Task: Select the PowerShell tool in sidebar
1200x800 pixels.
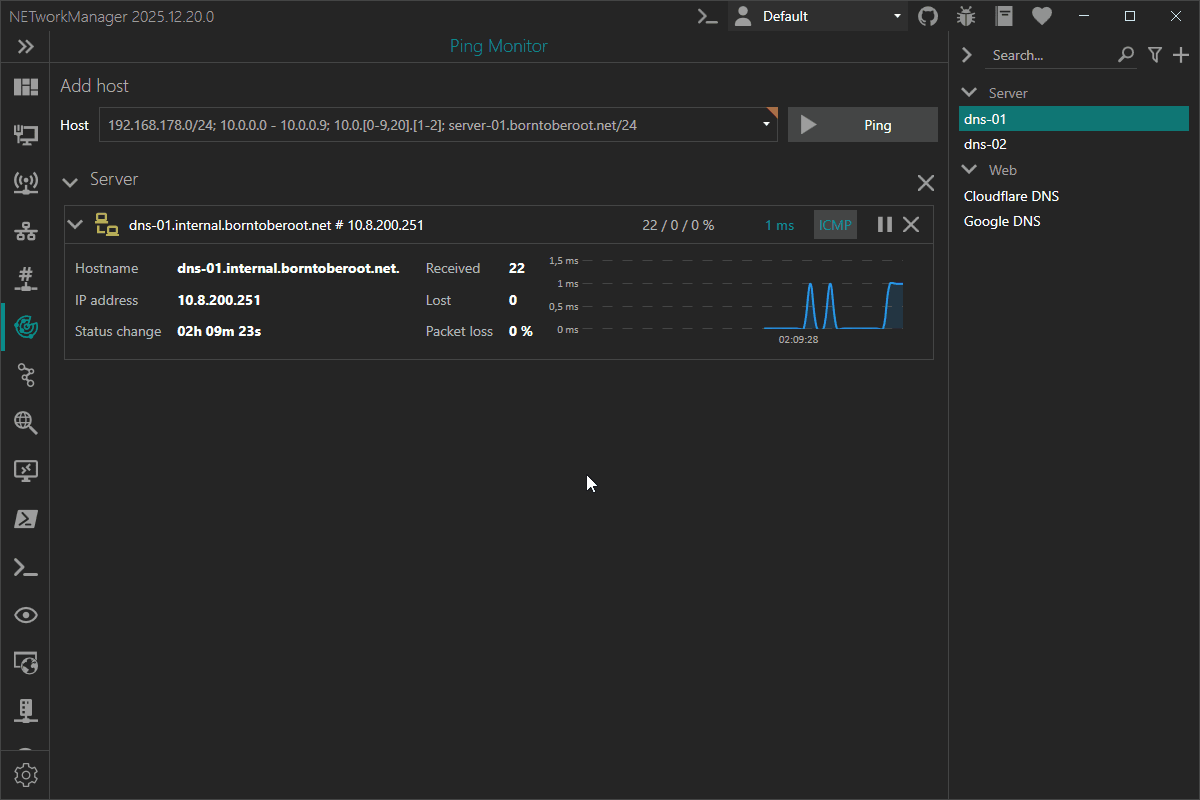Action: [26, 519]
